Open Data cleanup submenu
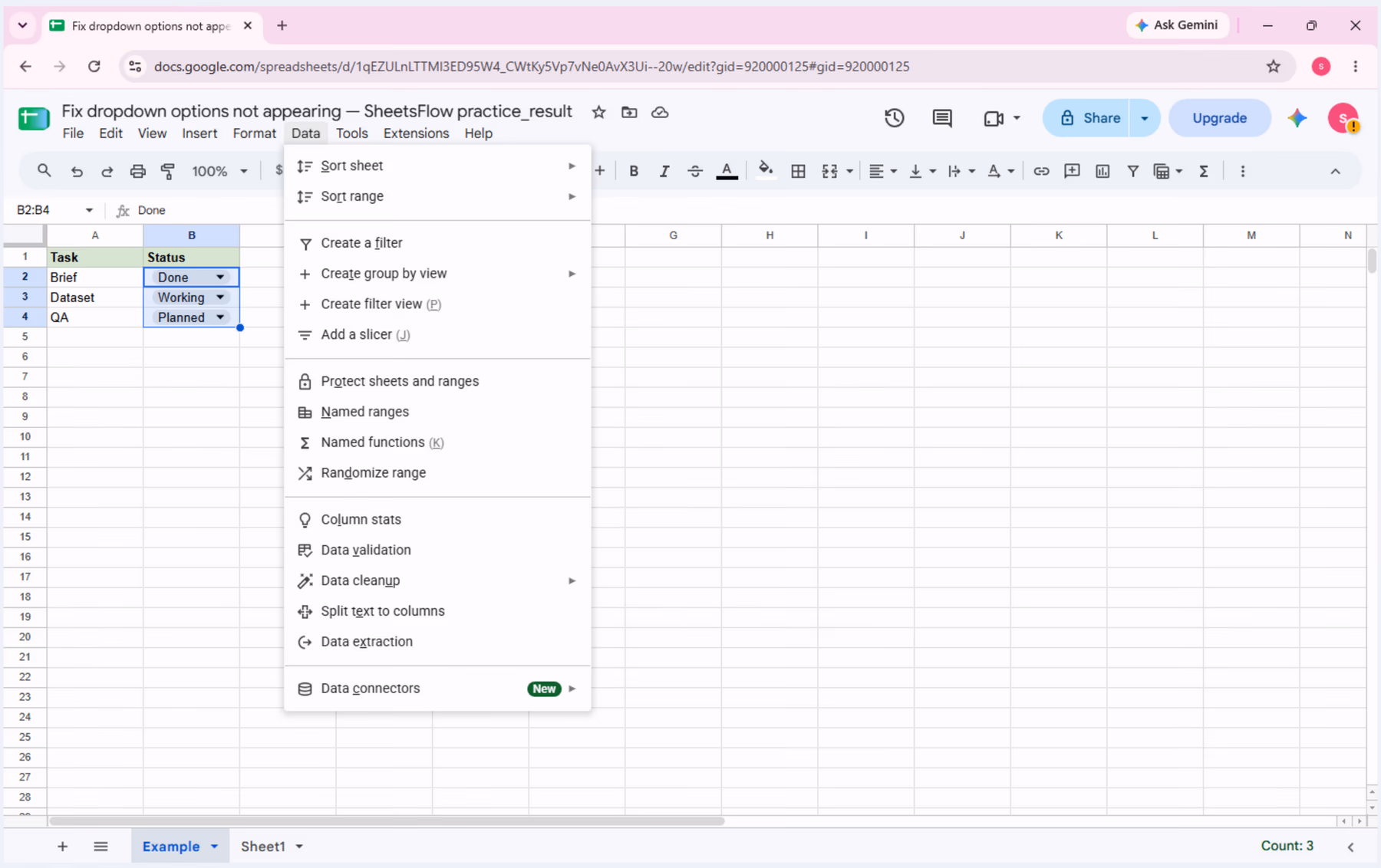The height and width of the screenshot is (868, 1381). pos(437,580)
